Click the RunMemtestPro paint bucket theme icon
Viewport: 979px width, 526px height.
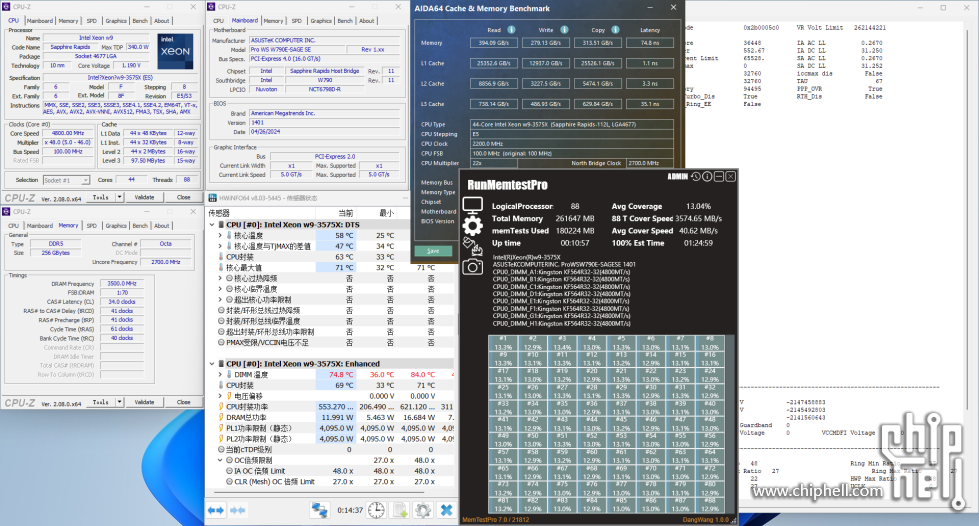473,246
